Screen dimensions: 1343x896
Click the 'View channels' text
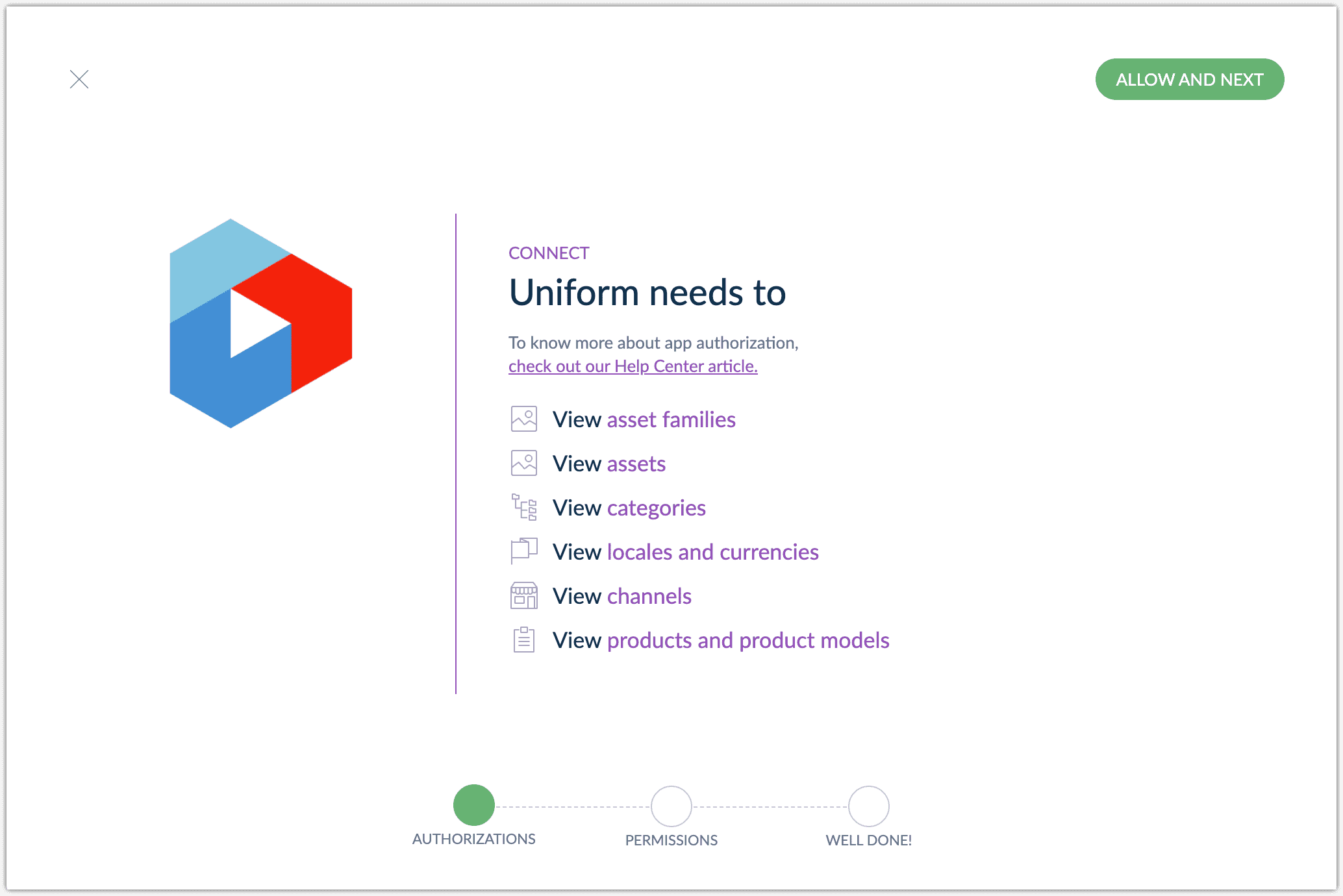point(622,596)
